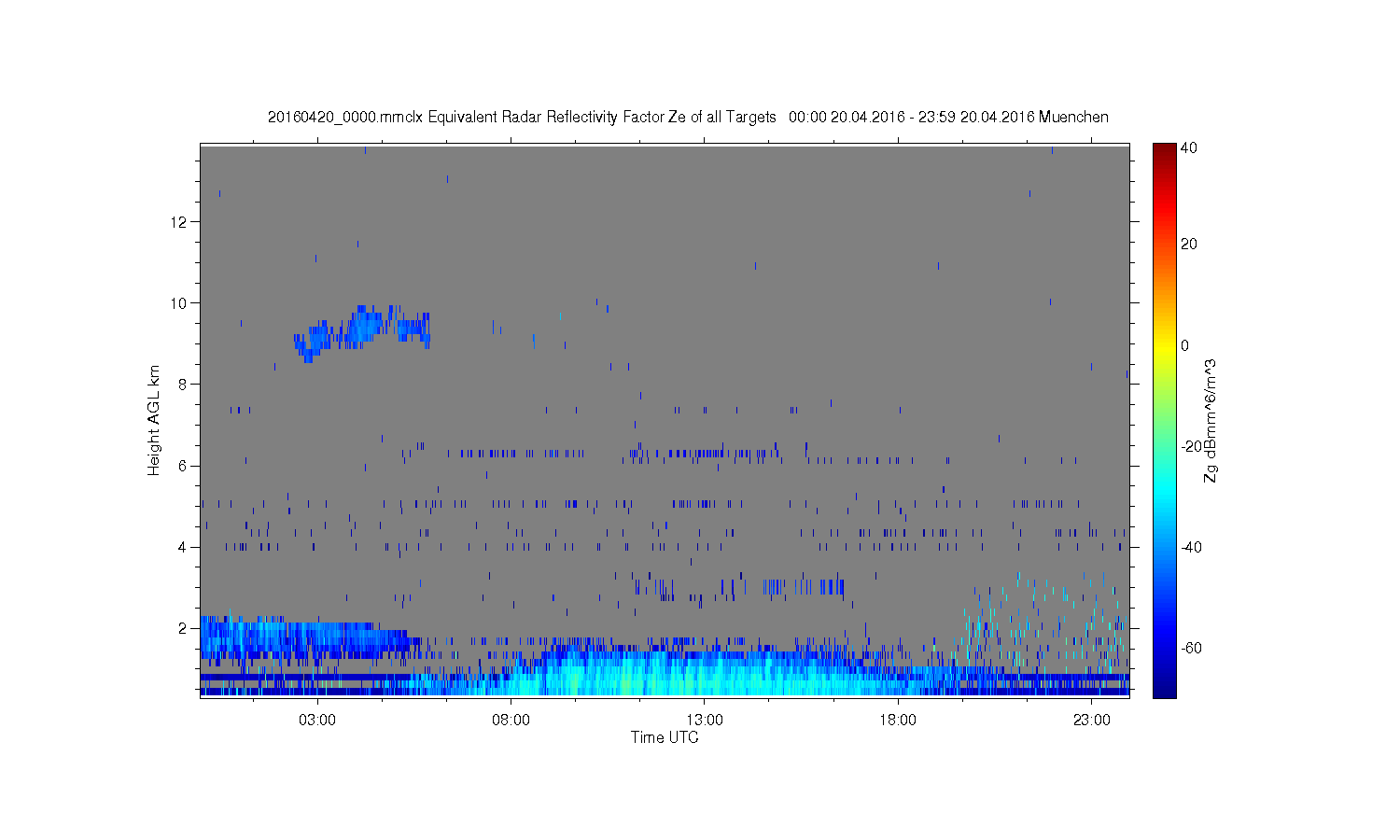
Task: Click the height tick label 10
Action: click(x=179, y=302)
